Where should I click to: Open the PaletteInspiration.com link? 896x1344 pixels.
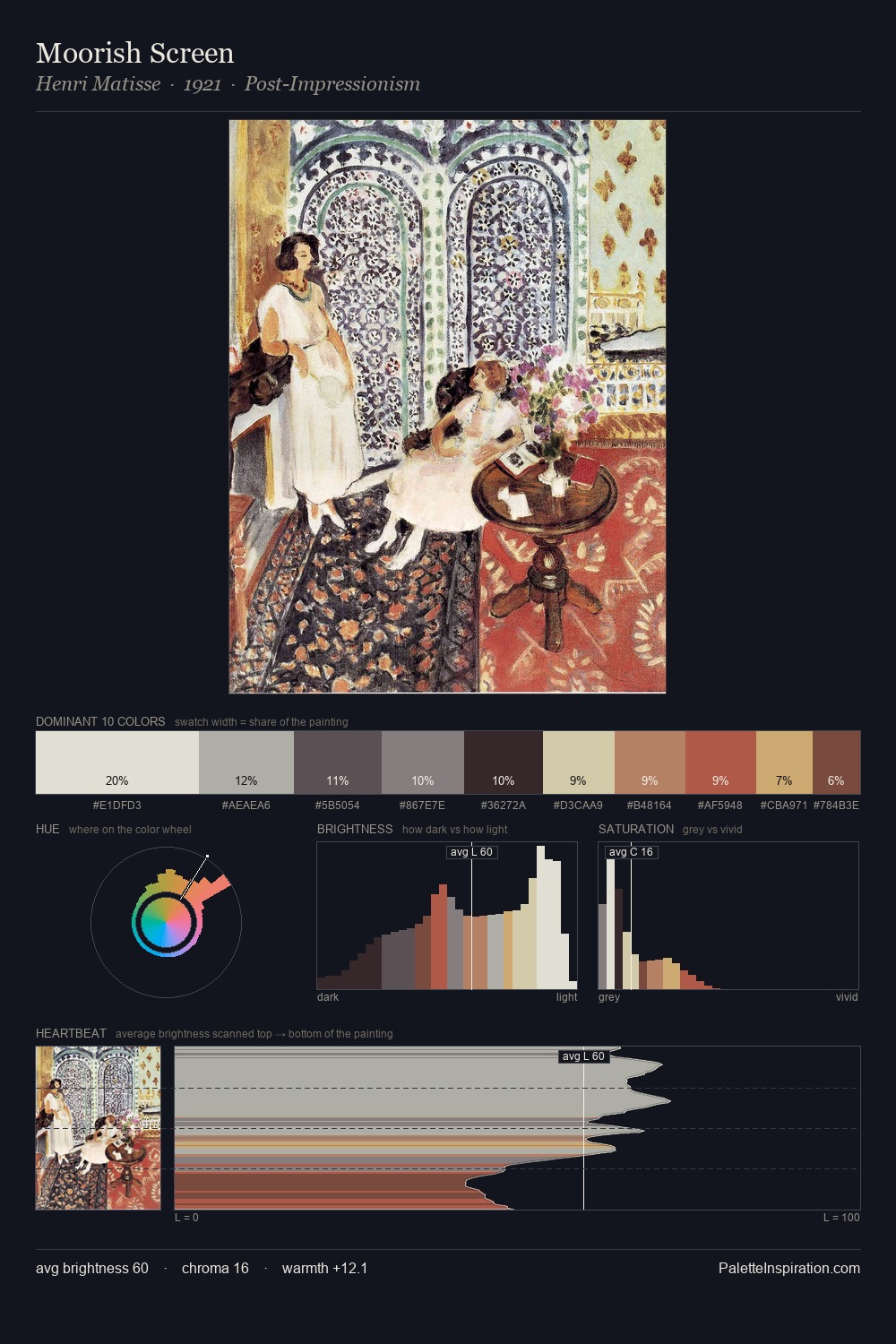click(x=789, y=1268)
